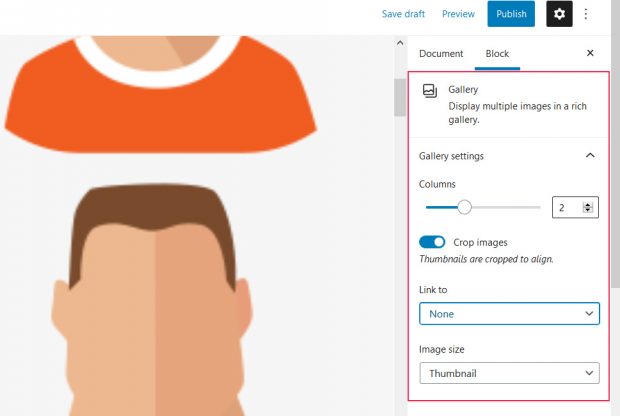Open the Image size dropdown
Image resolution: width=620 pixels, height=416 pixels.
pos(509,373)
